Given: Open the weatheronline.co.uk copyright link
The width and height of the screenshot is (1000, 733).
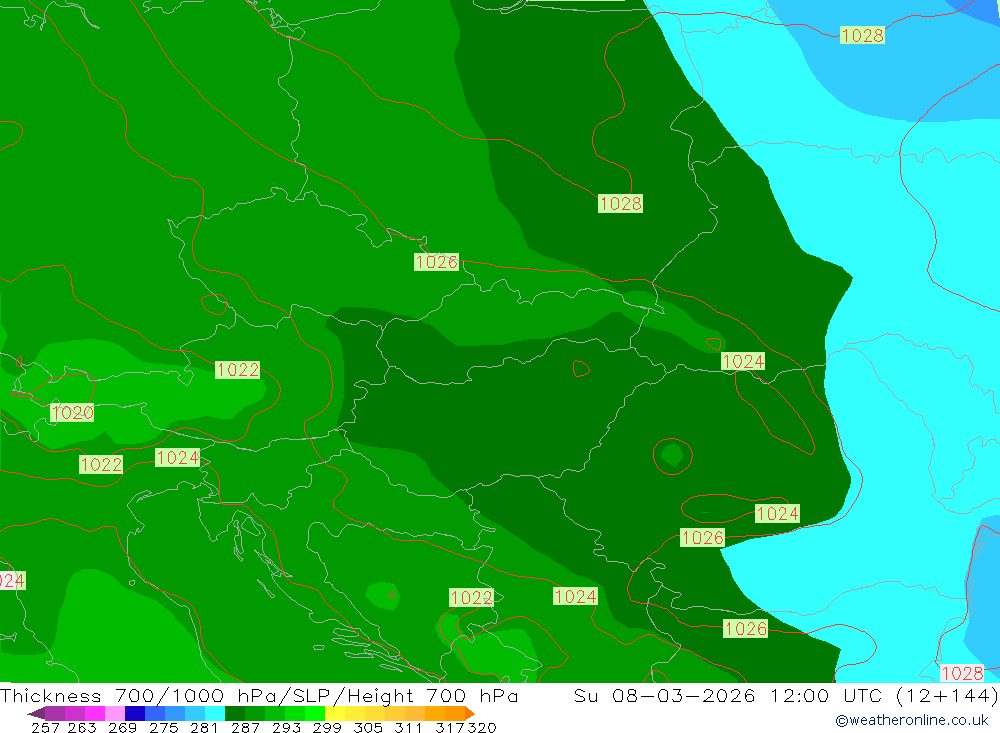Looking at the screenshot, I should point(911,720).
